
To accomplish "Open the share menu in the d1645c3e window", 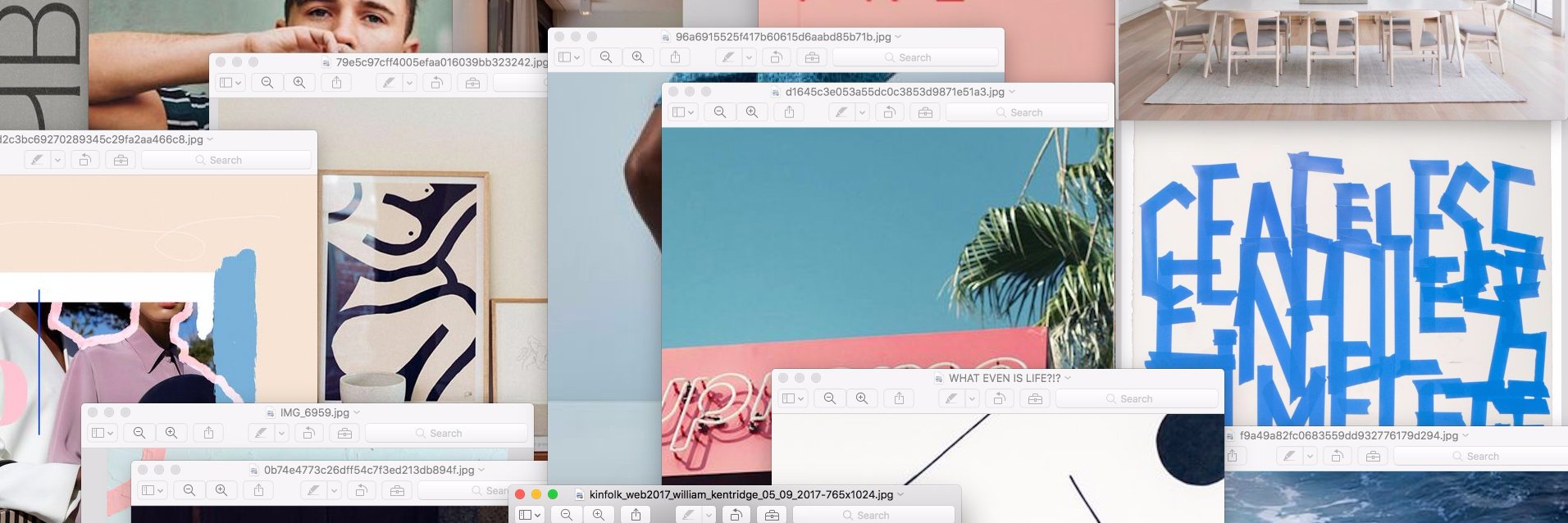I will click(x=789, y=112).
